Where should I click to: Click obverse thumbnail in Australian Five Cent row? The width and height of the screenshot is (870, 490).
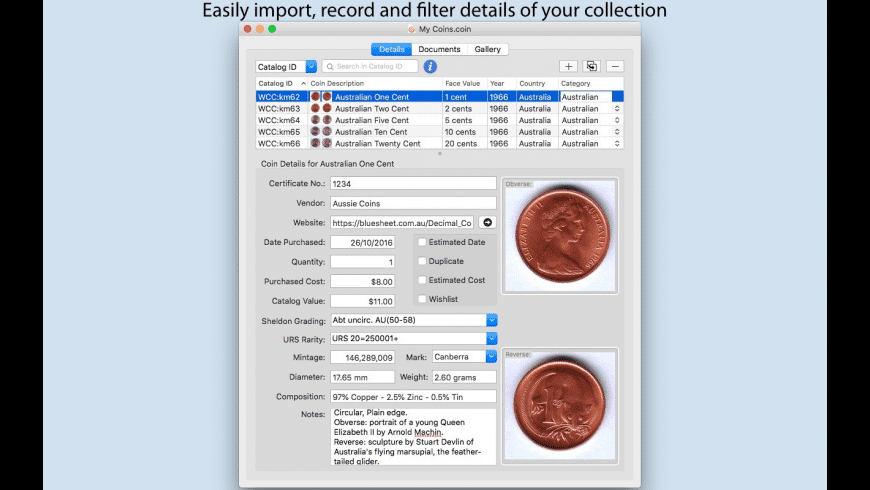315,120
